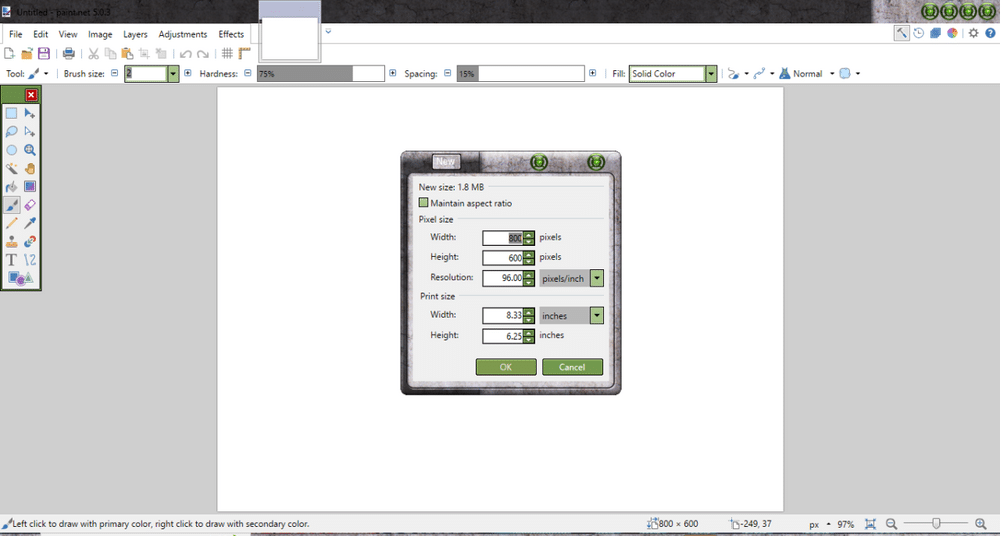1002x536 pixels.
Task: Open the View menu
Action: click(x=68, y=34)
